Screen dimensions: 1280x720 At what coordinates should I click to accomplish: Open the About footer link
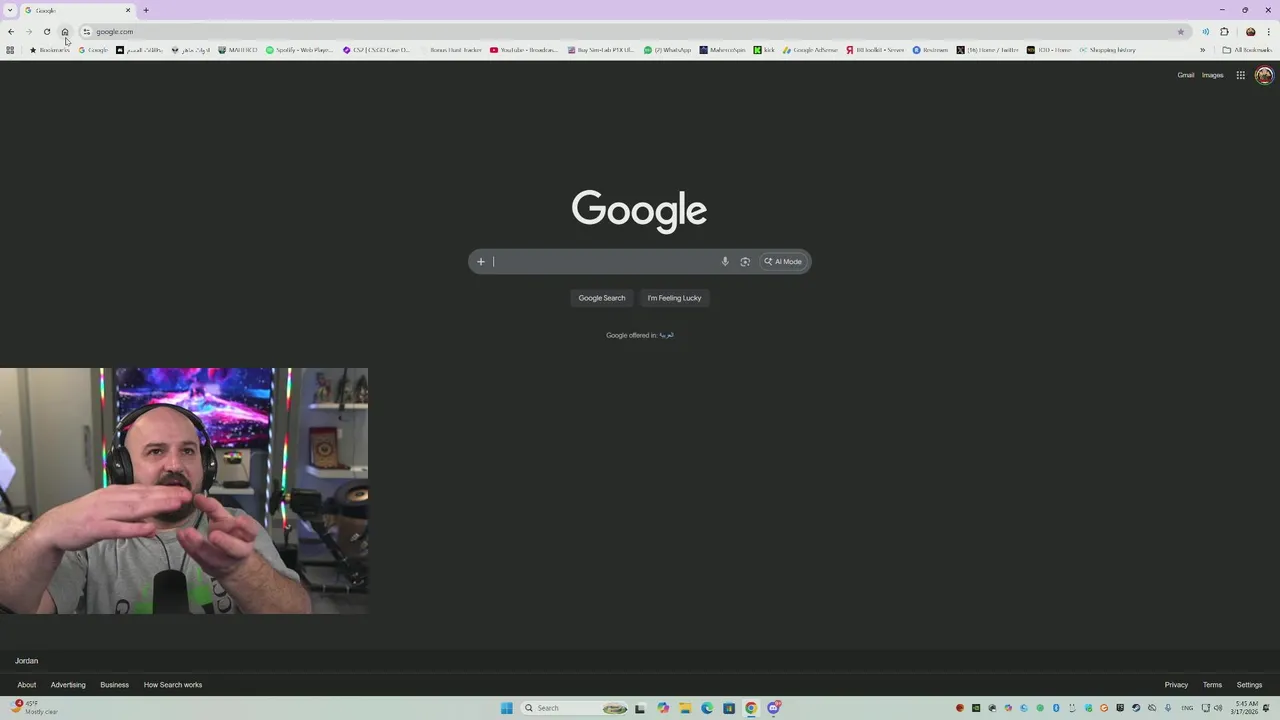tap(27, 685)
